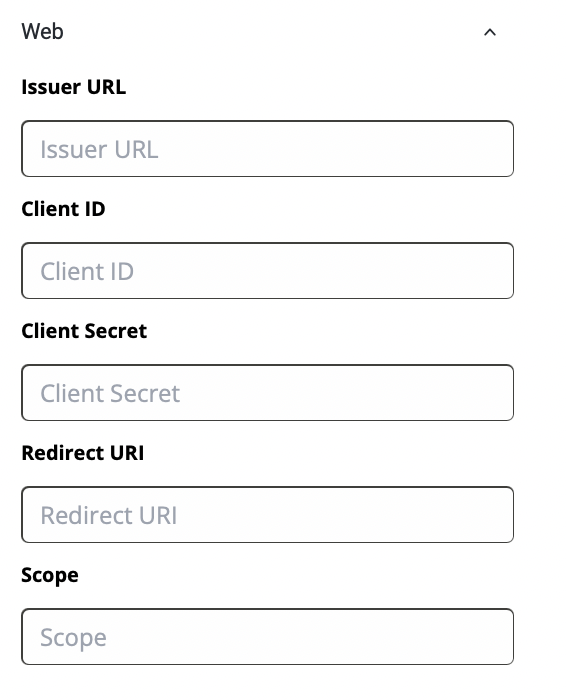
Task: Hide the Web settings using the up-arrow icon
Action: (x=490, y=32)
